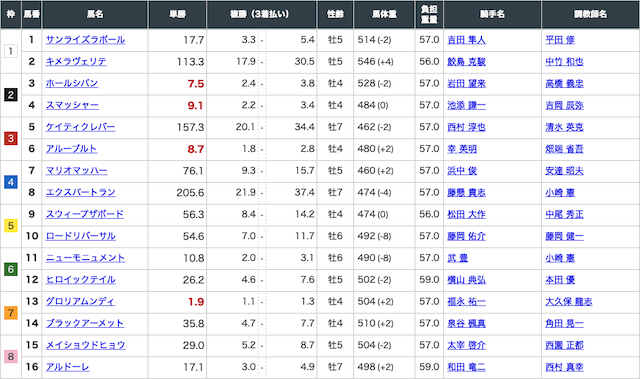
Task: Open horse キメラヴェリテ link
Action: tap(76, 62)
